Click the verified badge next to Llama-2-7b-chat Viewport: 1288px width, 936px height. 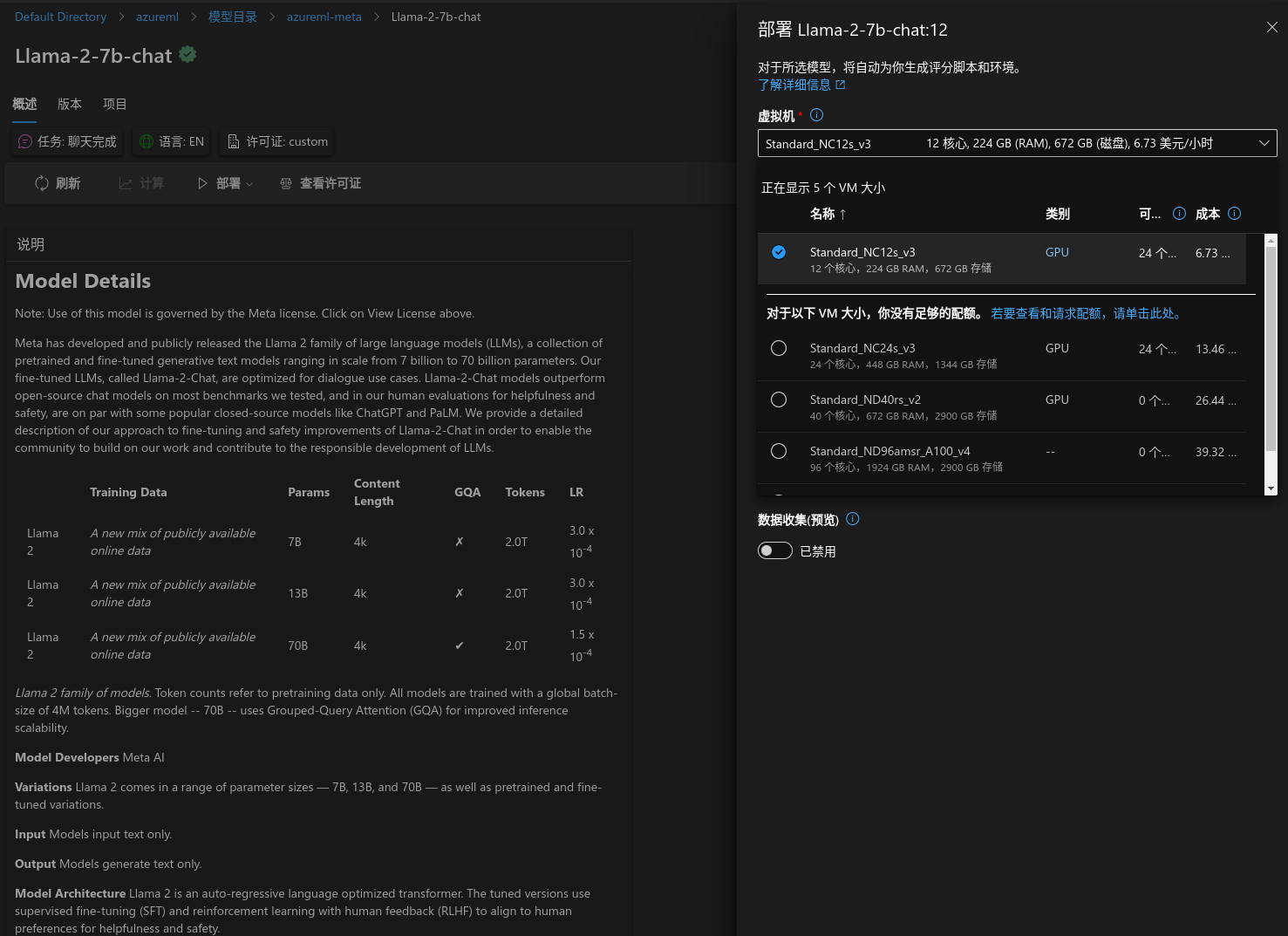coord(187,54)
